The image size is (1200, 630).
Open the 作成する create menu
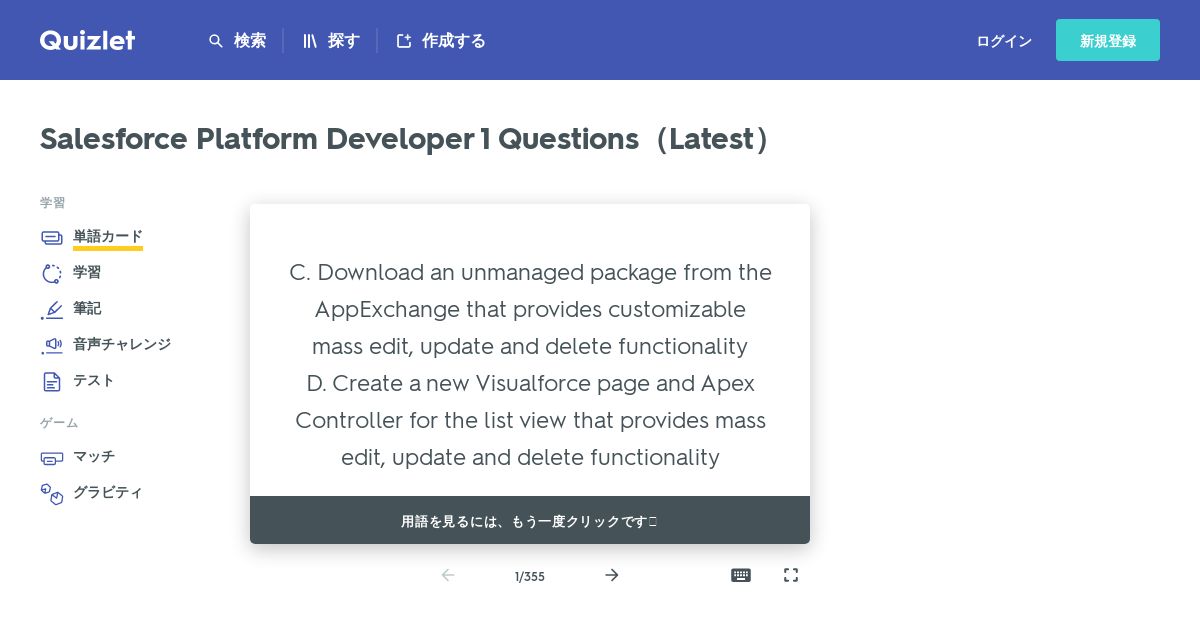(441, 41)
